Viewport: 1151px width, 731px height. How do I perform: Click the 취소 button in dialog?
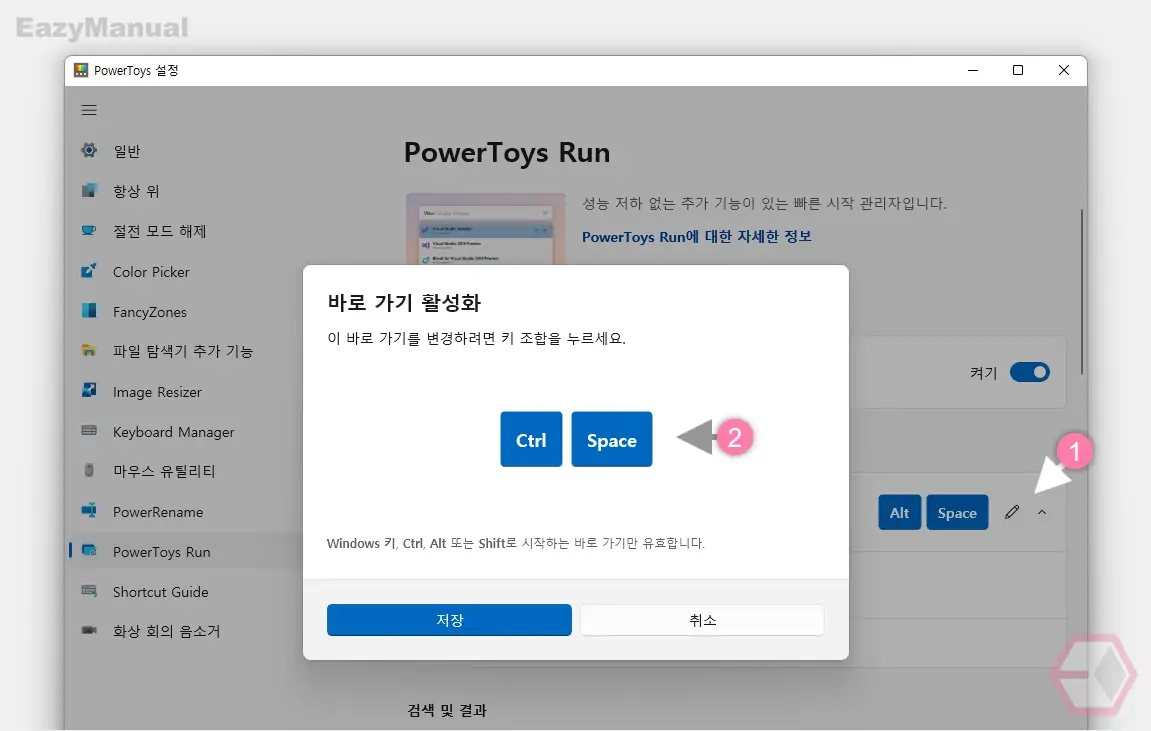click(702, 620)
